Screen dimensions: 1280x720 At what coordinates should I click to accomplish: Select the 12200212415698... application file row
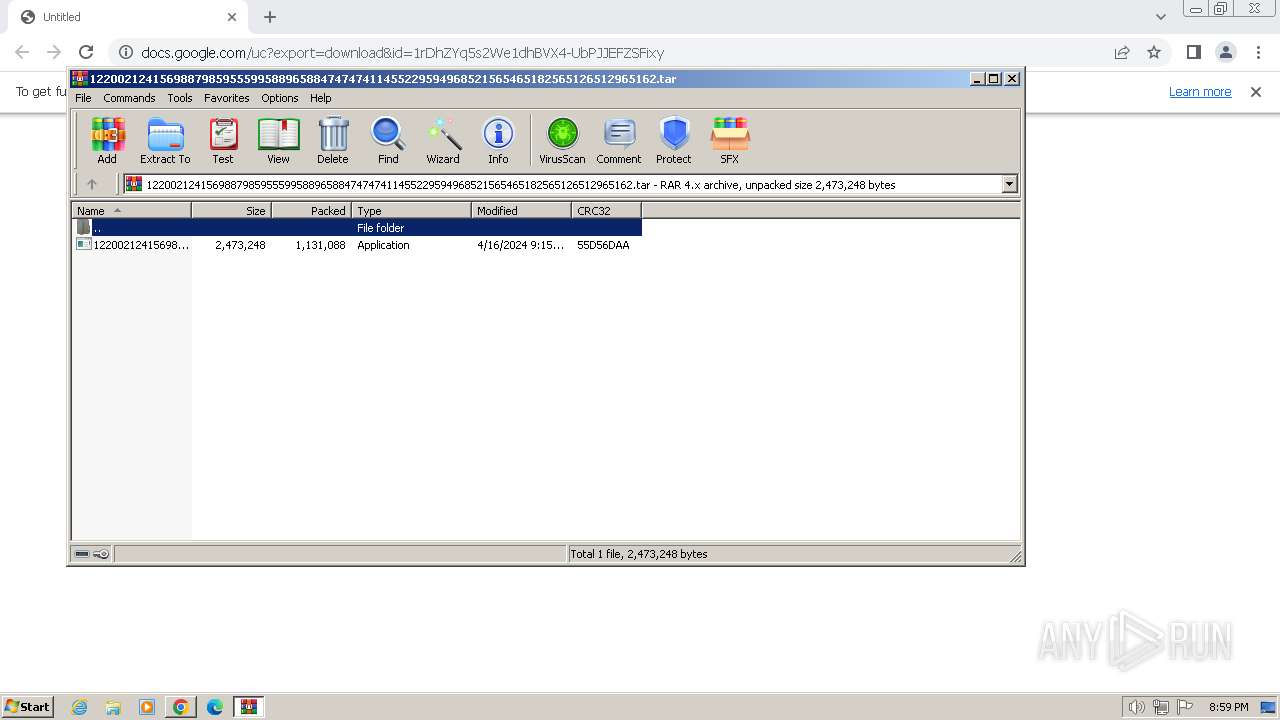(356, 245)
